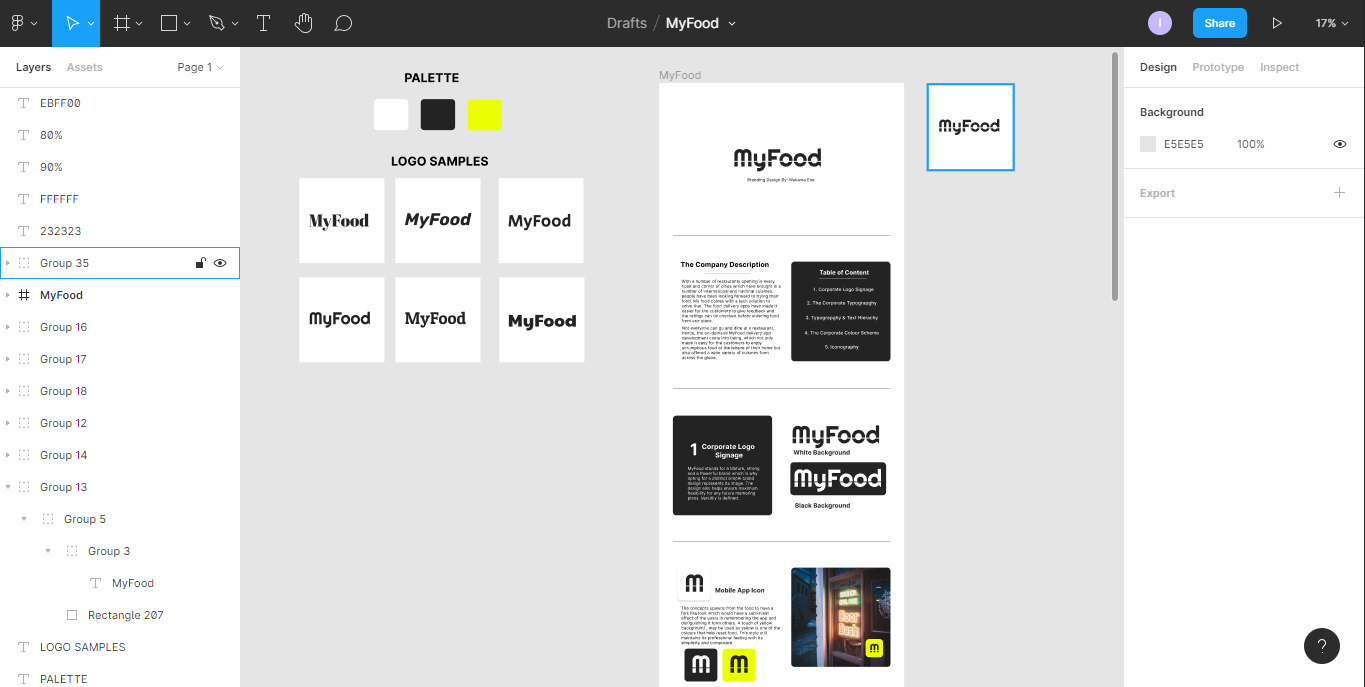
Task: Switch to the Prototype tab
Action: [1218, 67]
